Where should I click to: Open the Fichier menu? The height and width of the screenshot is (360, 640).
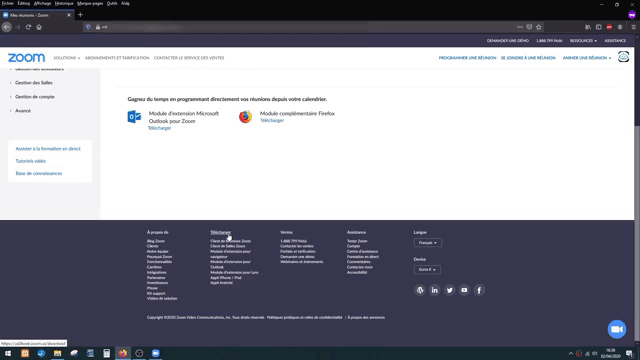coord(8,3)
